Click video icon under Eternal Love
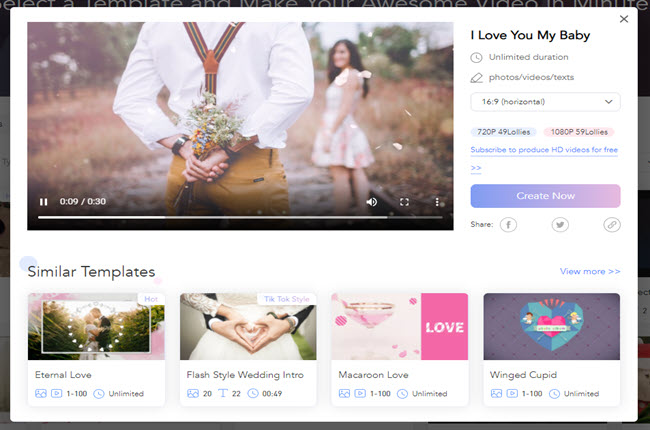650x430 pixels. [x=56, y=394]
